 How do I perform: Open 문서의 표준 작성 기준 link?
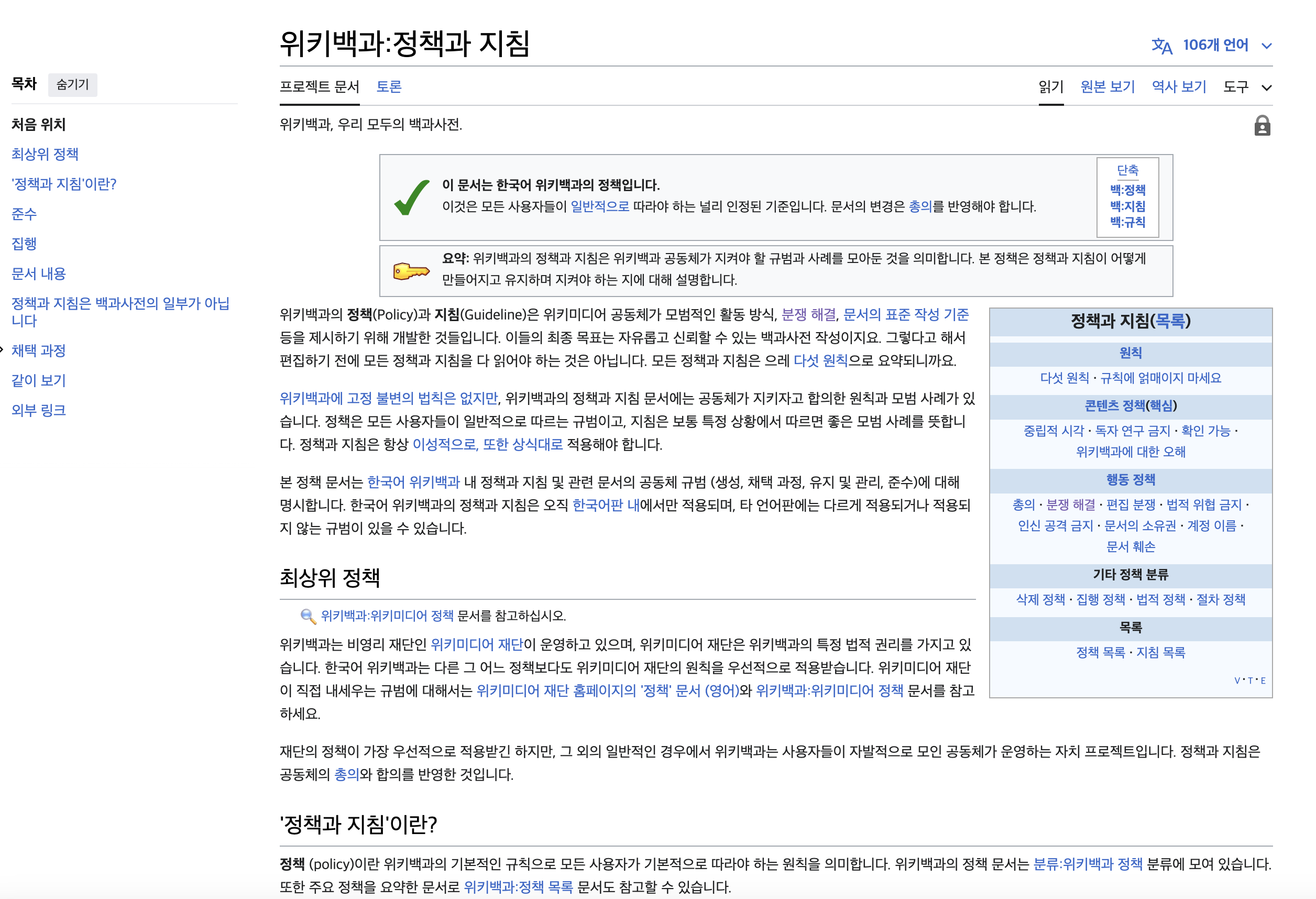906,315
